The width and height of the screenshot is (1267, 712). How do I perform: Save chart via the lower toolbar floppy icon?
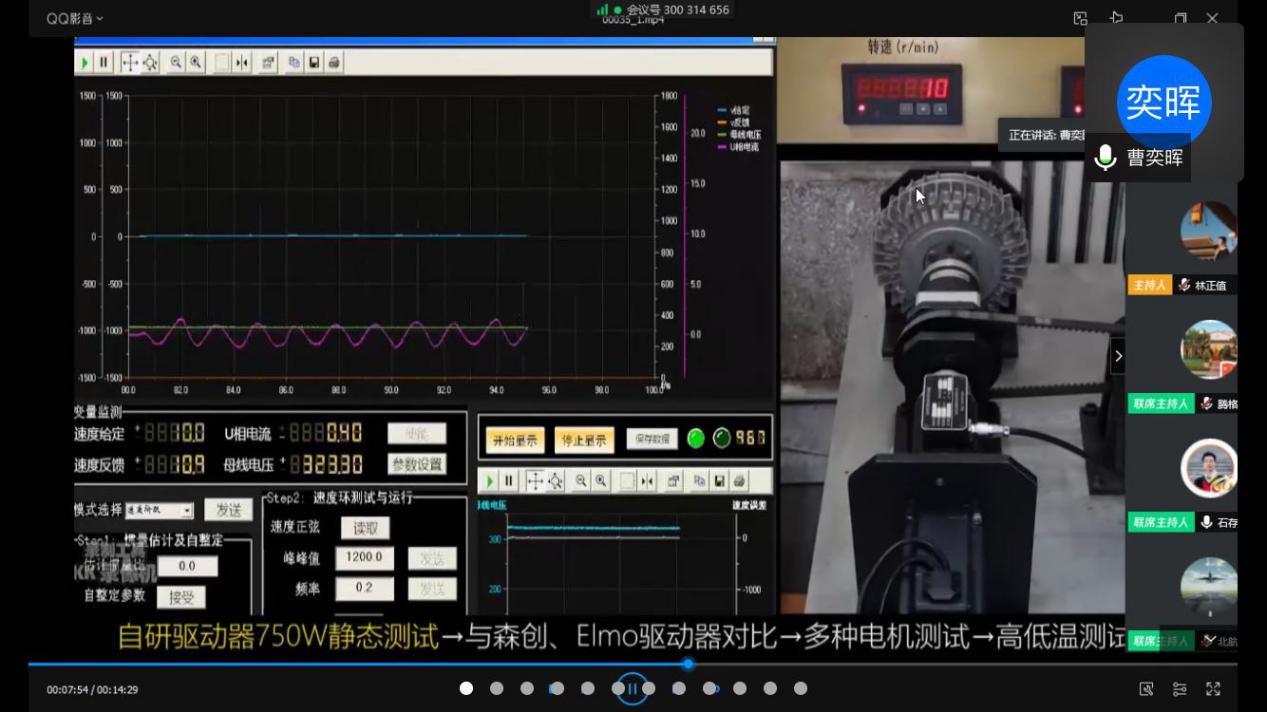[719, 481]
